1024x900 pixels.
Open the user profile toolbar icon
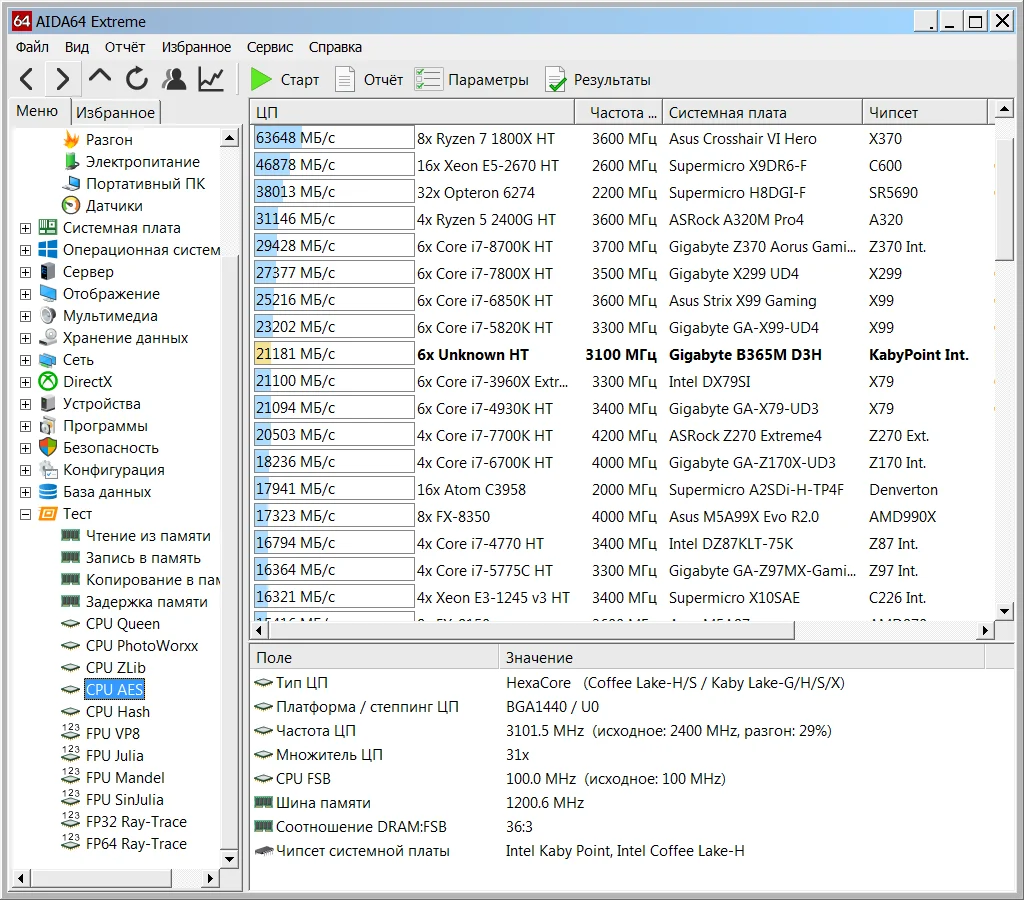point(174,79)
